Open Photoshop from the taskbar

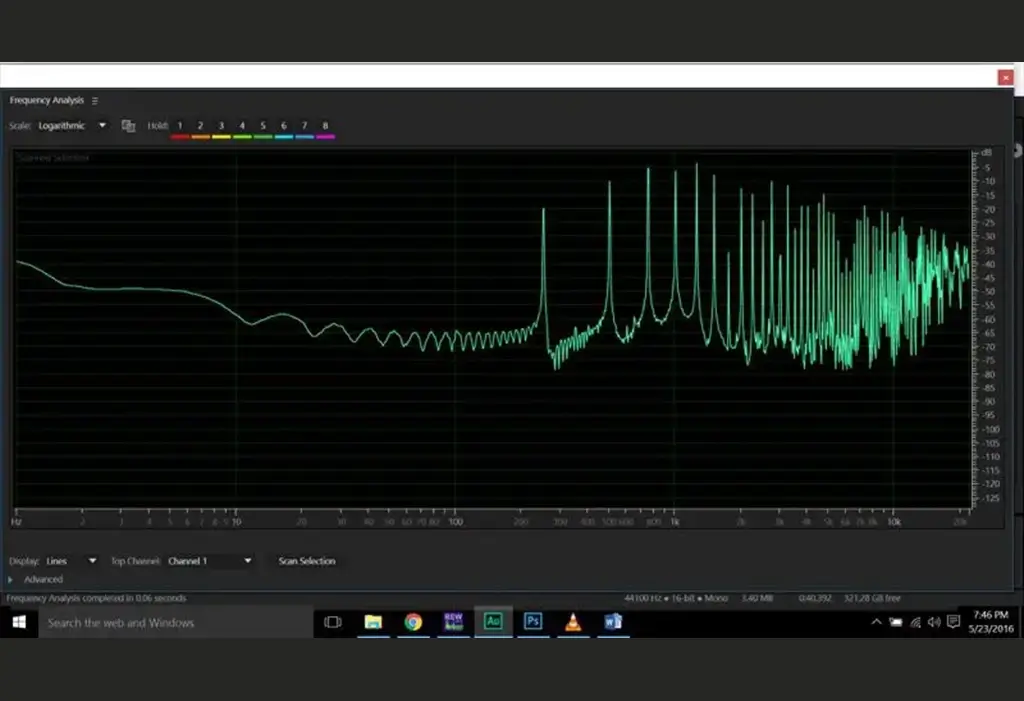point(533,622)
